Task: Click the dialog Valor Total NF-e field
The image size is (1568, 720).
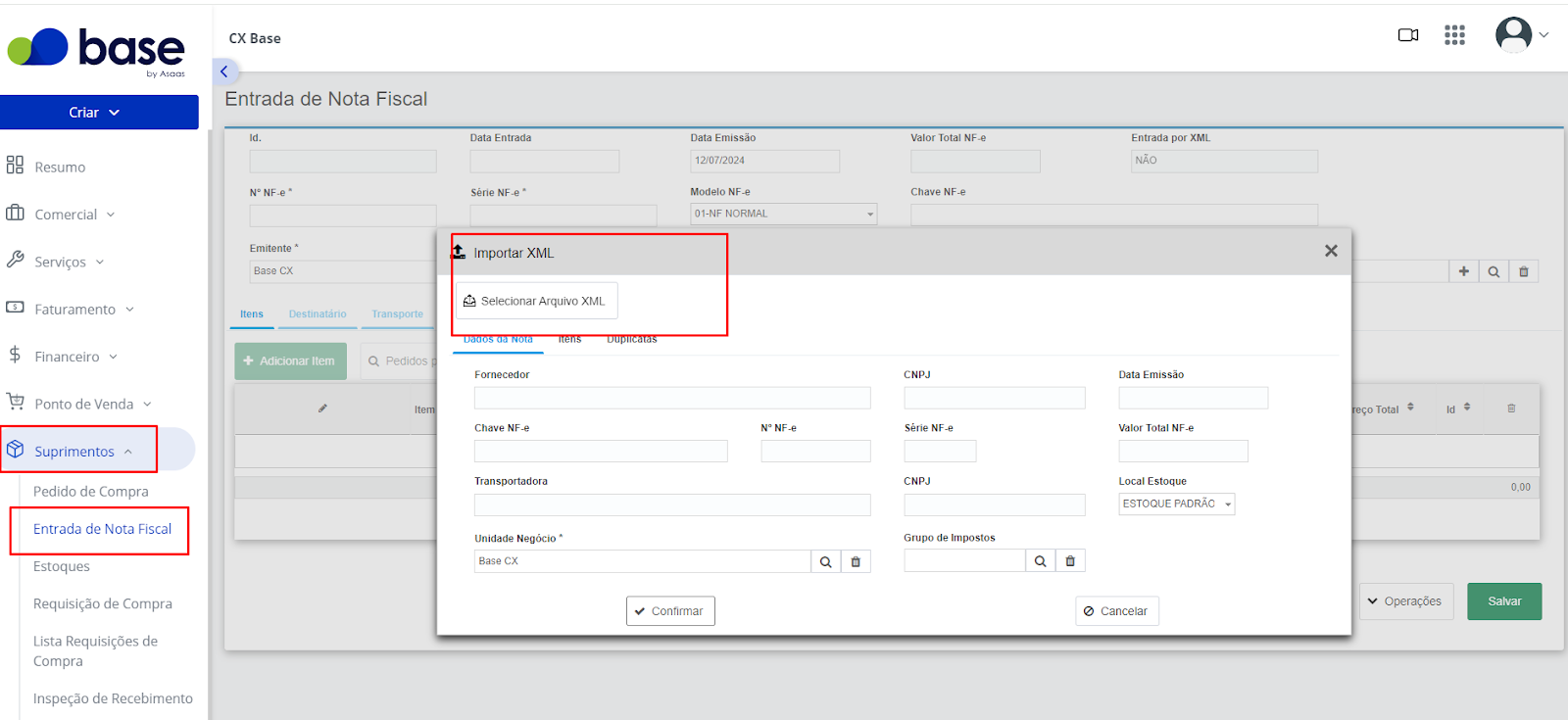Action: (1183, 451)
